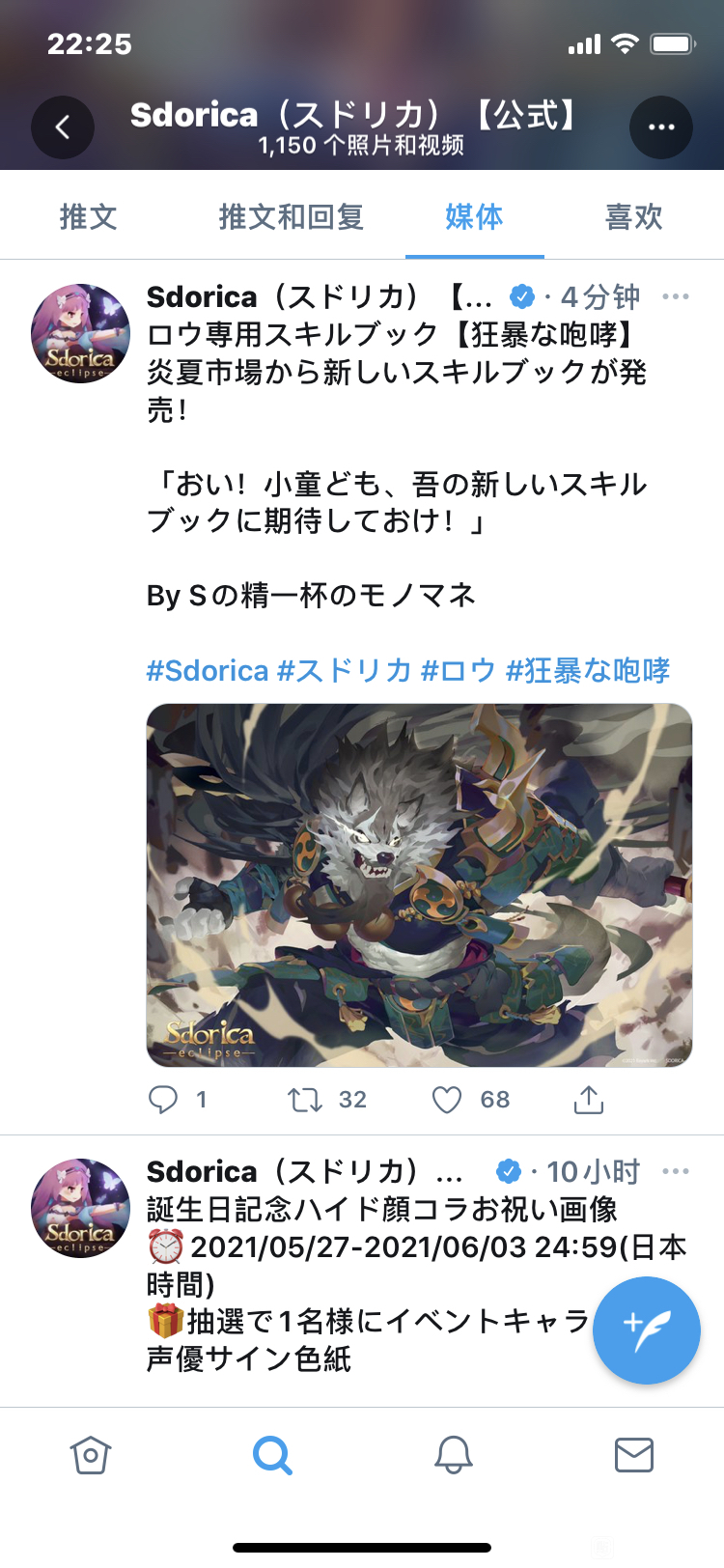This screenshot has width=724, height=1568.
Task: Follow the #狂暴な咆哮 hashtag link
Action: point(588,670)
